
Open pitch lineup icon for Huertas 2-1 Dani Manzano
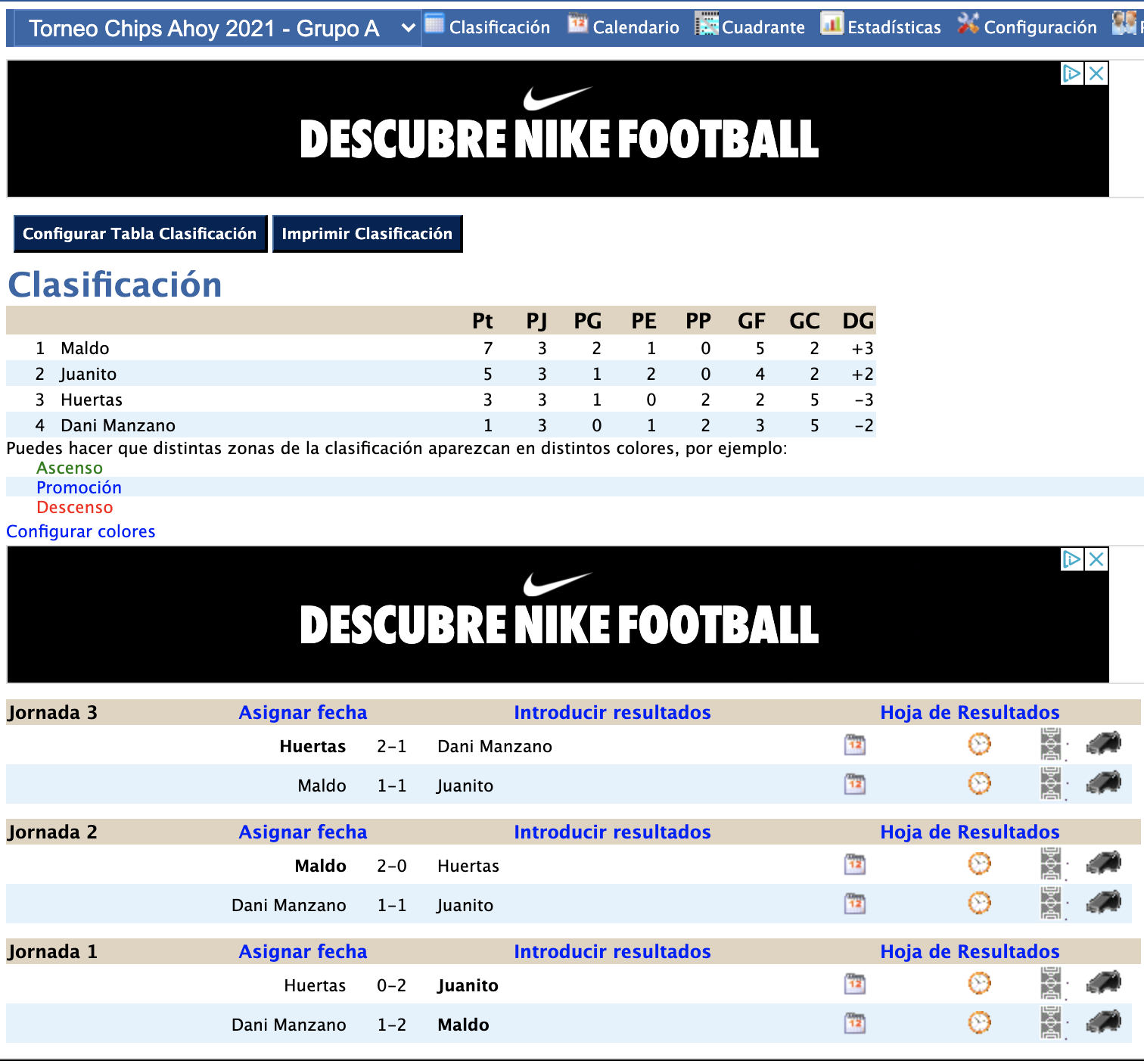1051,745
